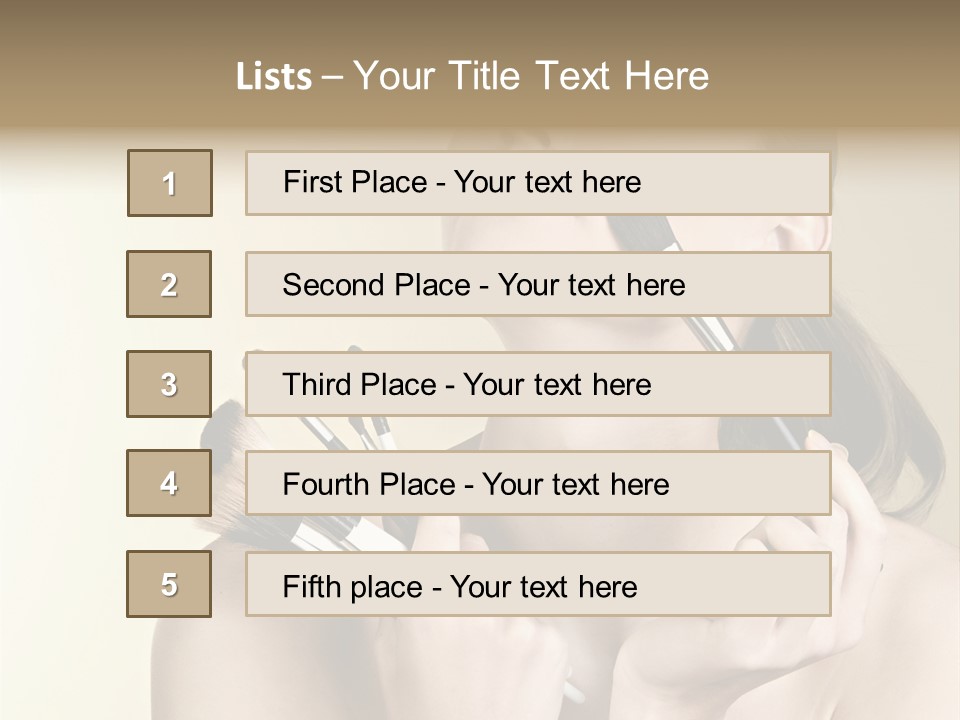
Task: Click the word 'Fifth' in list
Action: 311,586
